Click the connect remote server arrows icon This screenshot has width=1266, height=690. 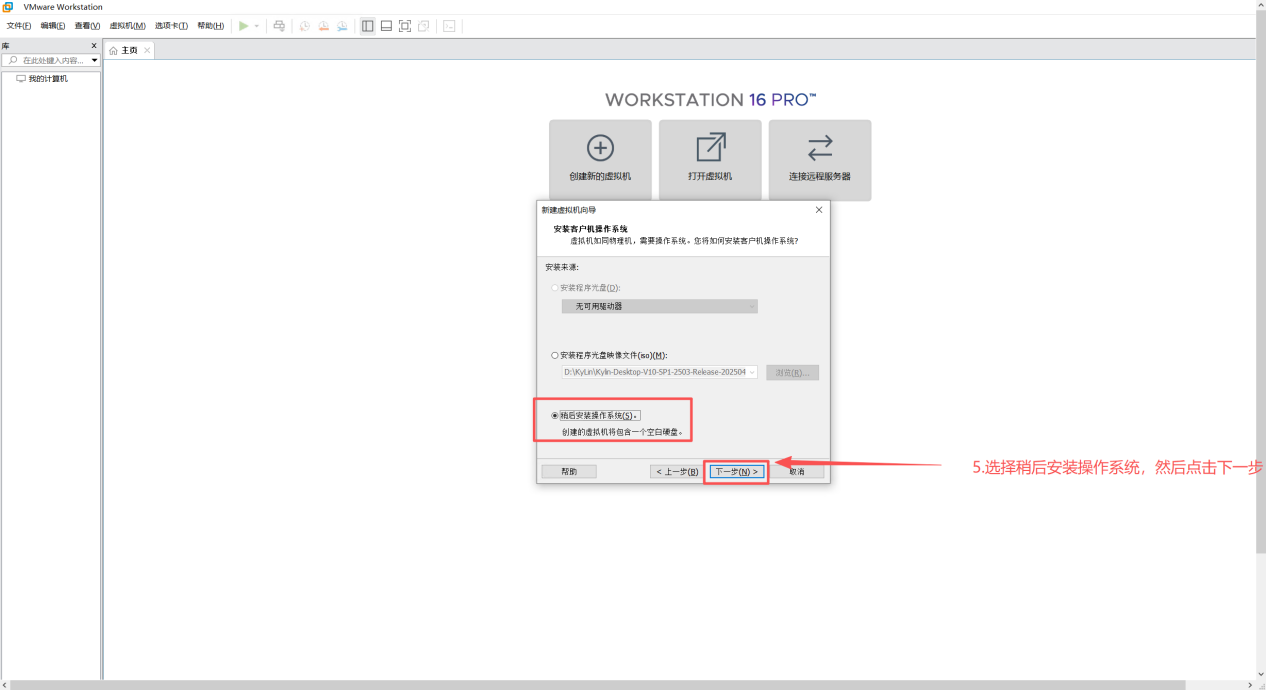coord(820,148)
